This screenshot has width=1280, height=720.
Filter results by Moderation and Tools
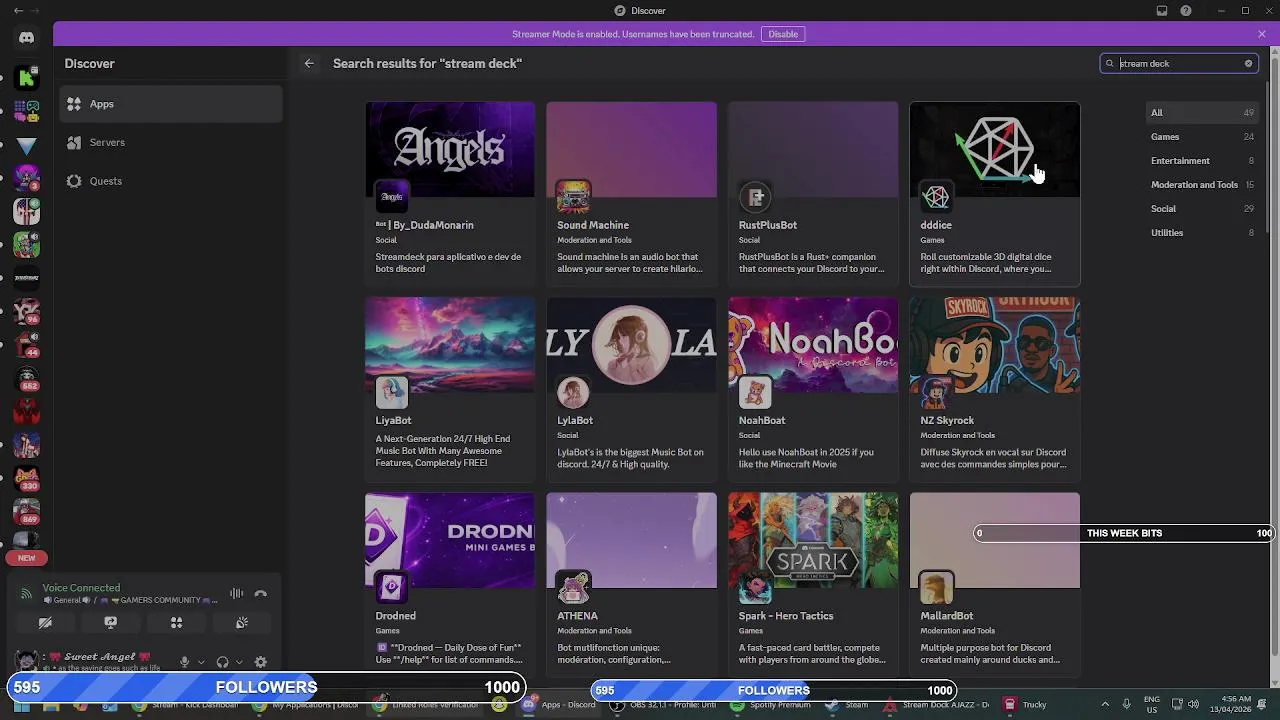(x=1202, y=185)
